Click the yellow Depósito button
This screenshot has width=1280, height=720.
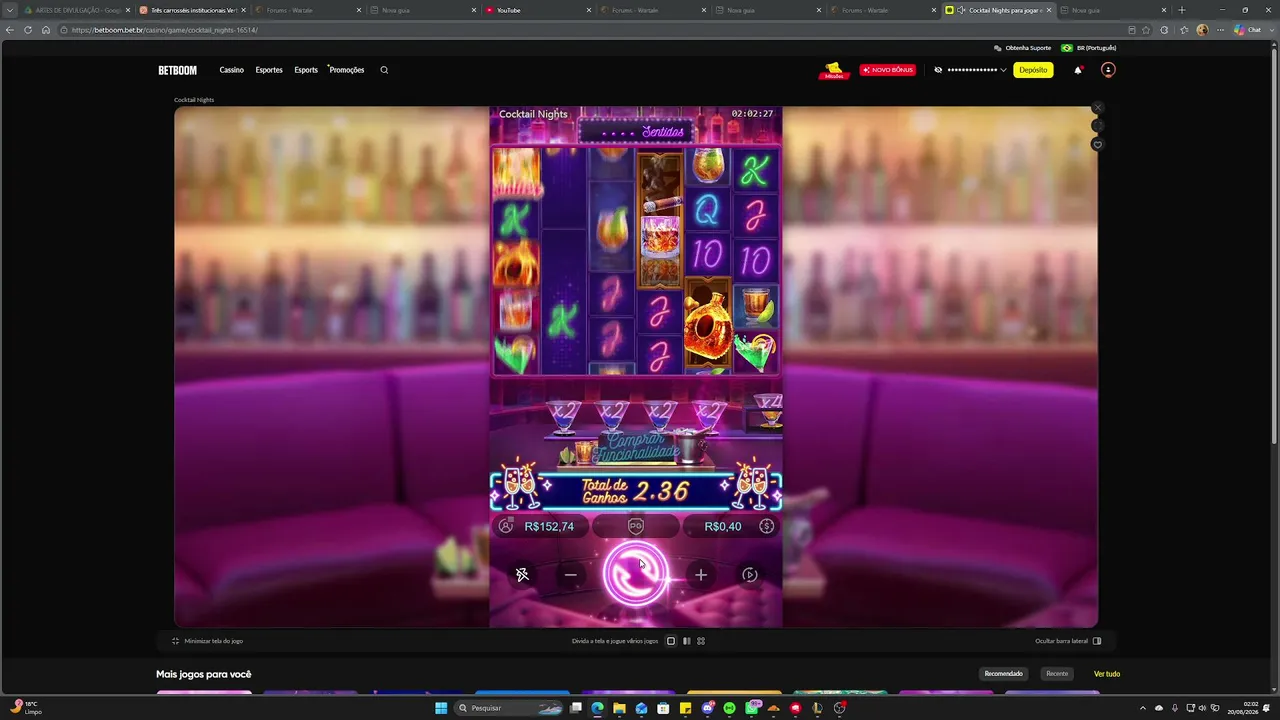[1033, 70]
